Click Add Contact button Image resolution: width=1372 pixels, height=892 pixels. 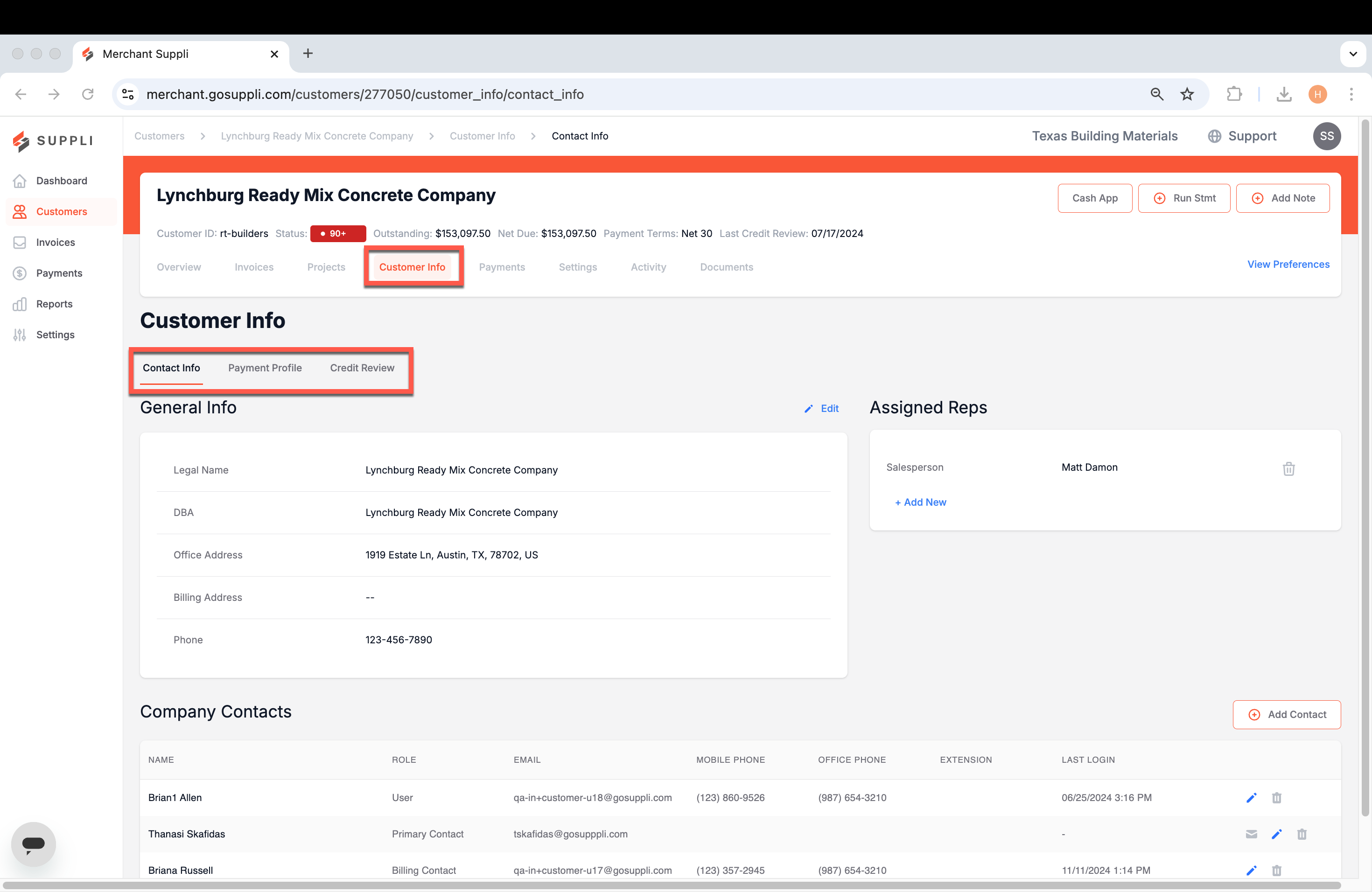coord(1286,715)
